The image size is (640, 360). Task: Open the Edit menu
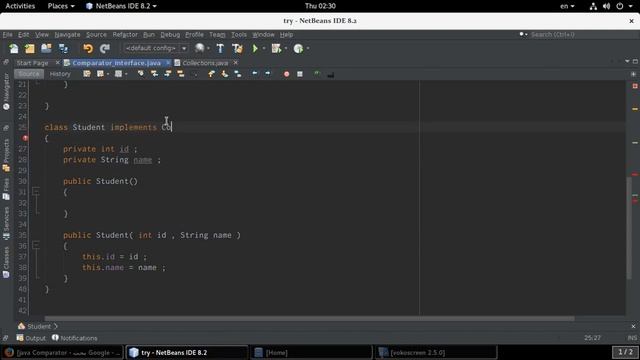pyautogui.click(x=23, y=35)
